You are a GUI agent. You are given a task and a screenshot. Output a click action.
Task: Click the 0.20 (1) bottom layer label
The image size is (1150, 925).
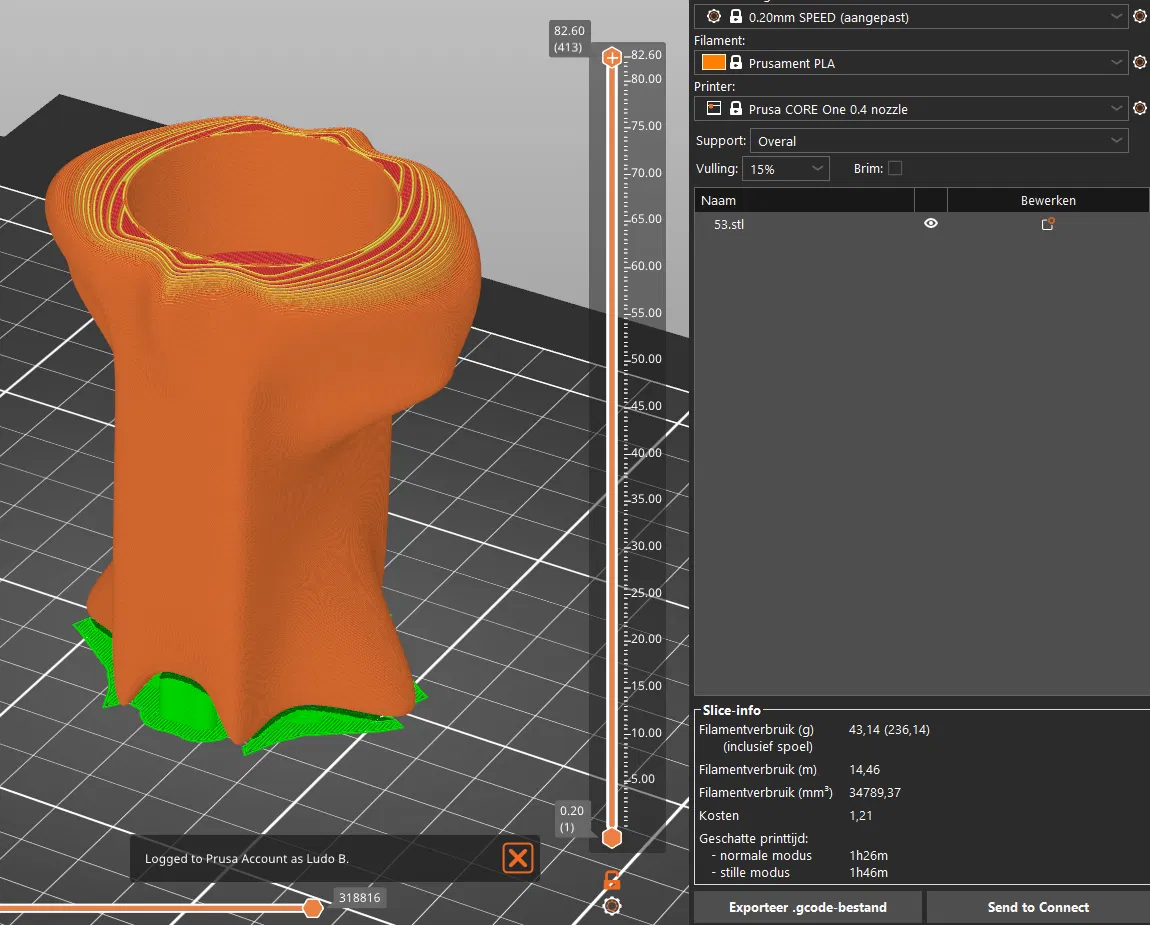click(571, 819)
